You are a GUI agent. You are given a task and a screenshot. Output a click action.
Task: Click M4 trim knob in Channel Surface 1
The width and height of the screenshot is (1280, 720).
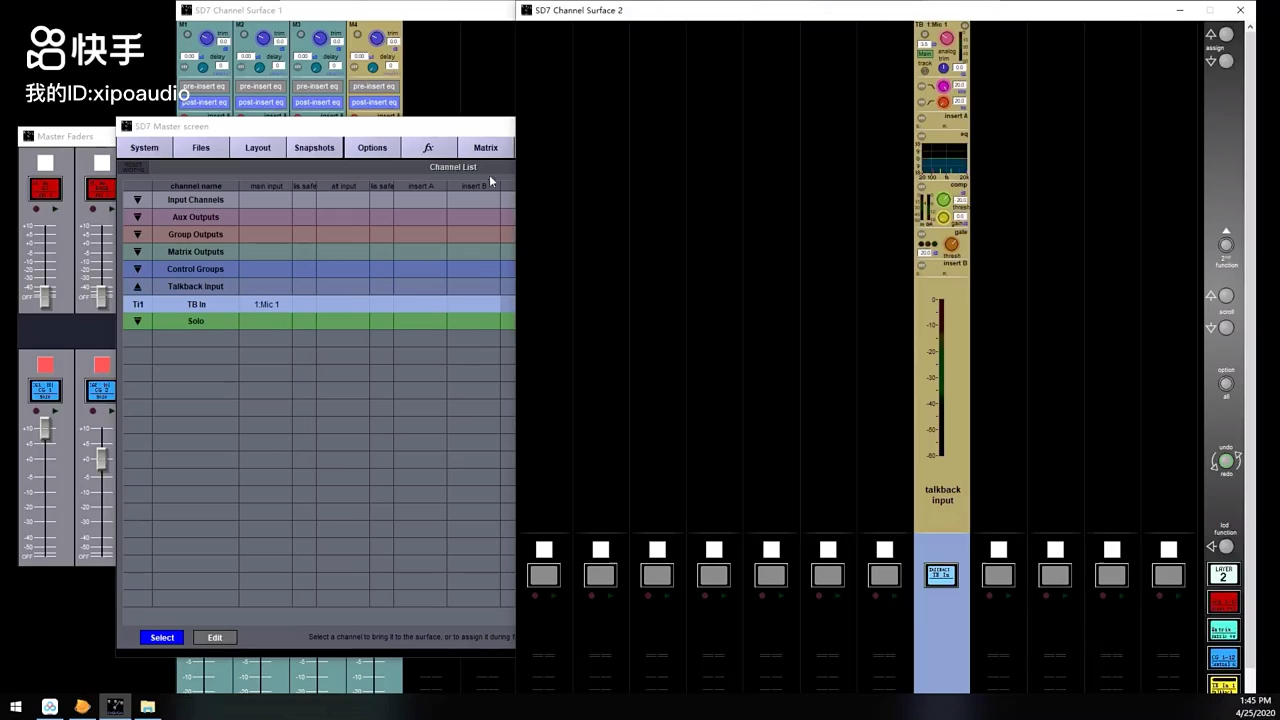[376, 38]
